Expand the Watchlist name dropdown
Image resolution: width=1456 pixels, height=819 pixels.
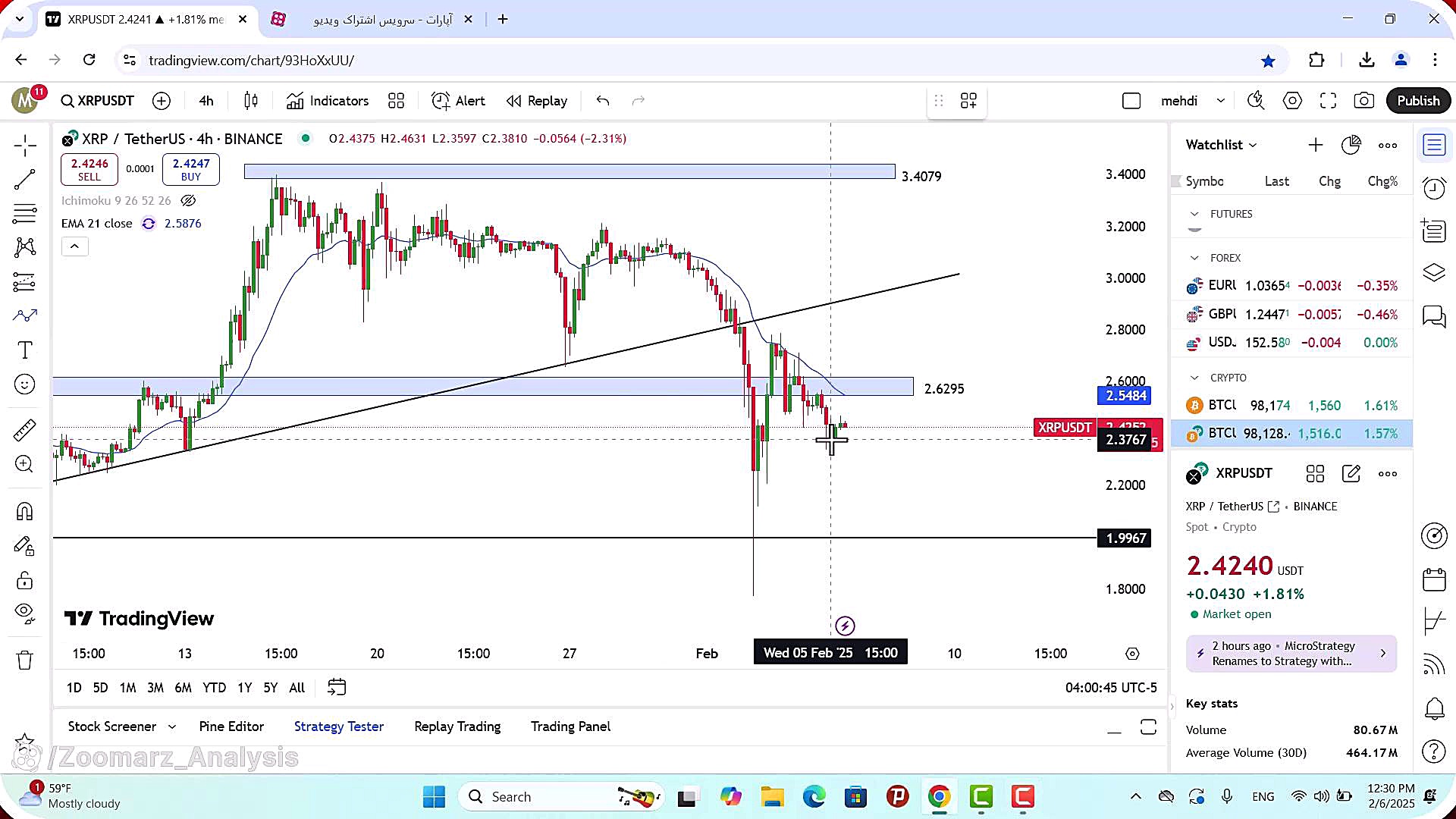pos(1221,145)
